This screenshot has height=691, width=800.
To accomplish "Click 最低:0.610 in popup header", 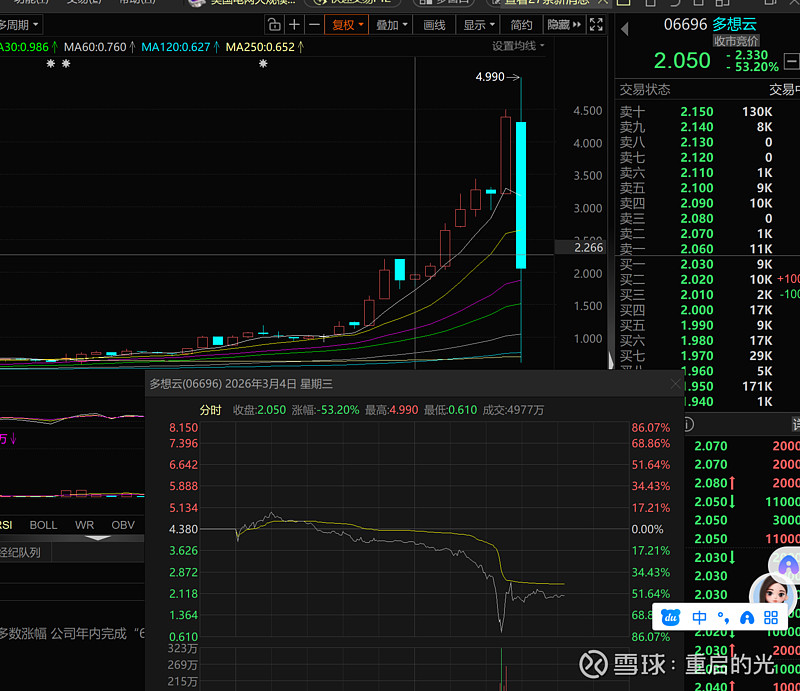I will [x=450, y=410].
